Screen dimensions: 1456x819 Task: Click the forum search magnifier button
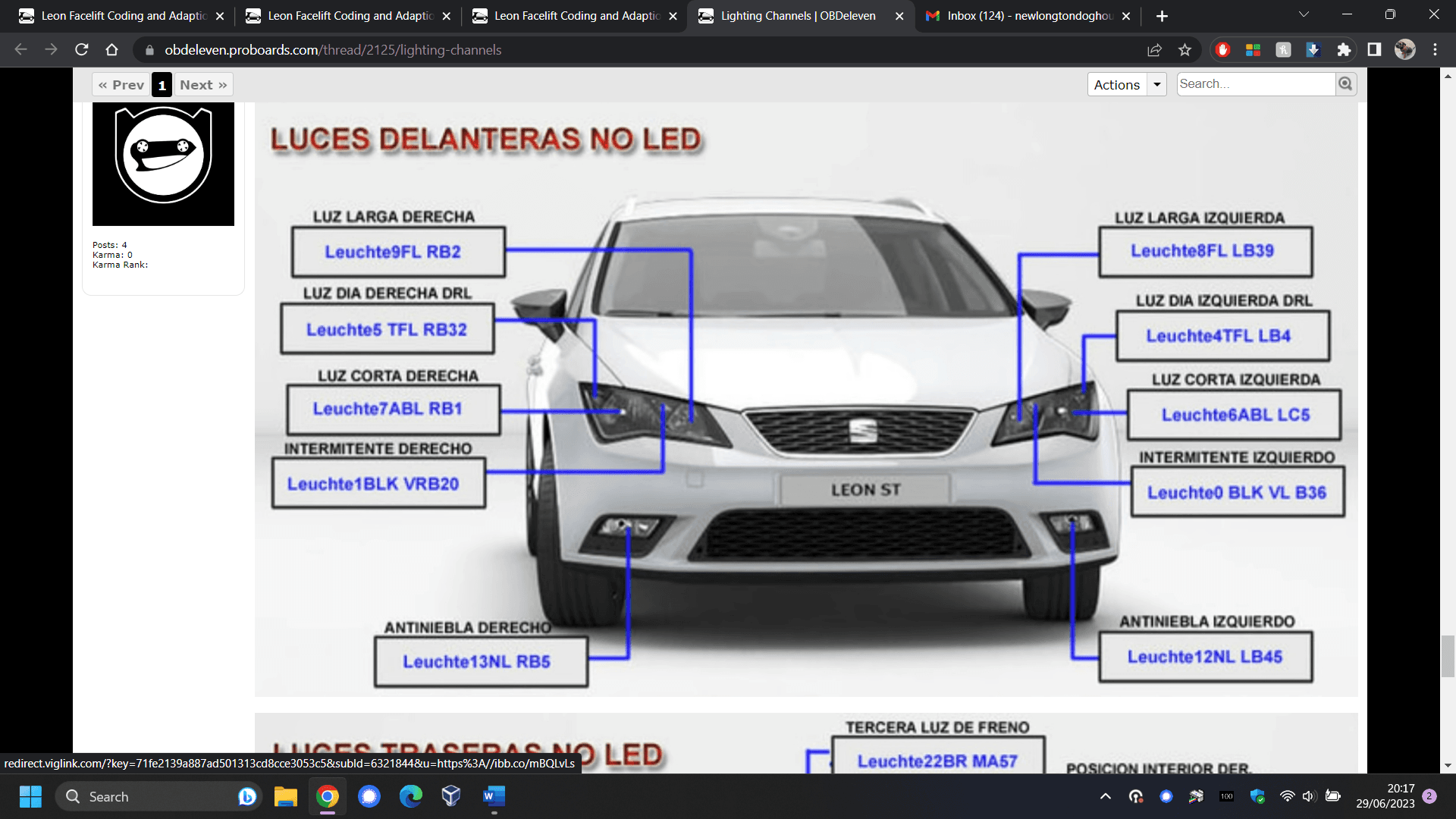pyautogui.click(x=1345, y=84)
